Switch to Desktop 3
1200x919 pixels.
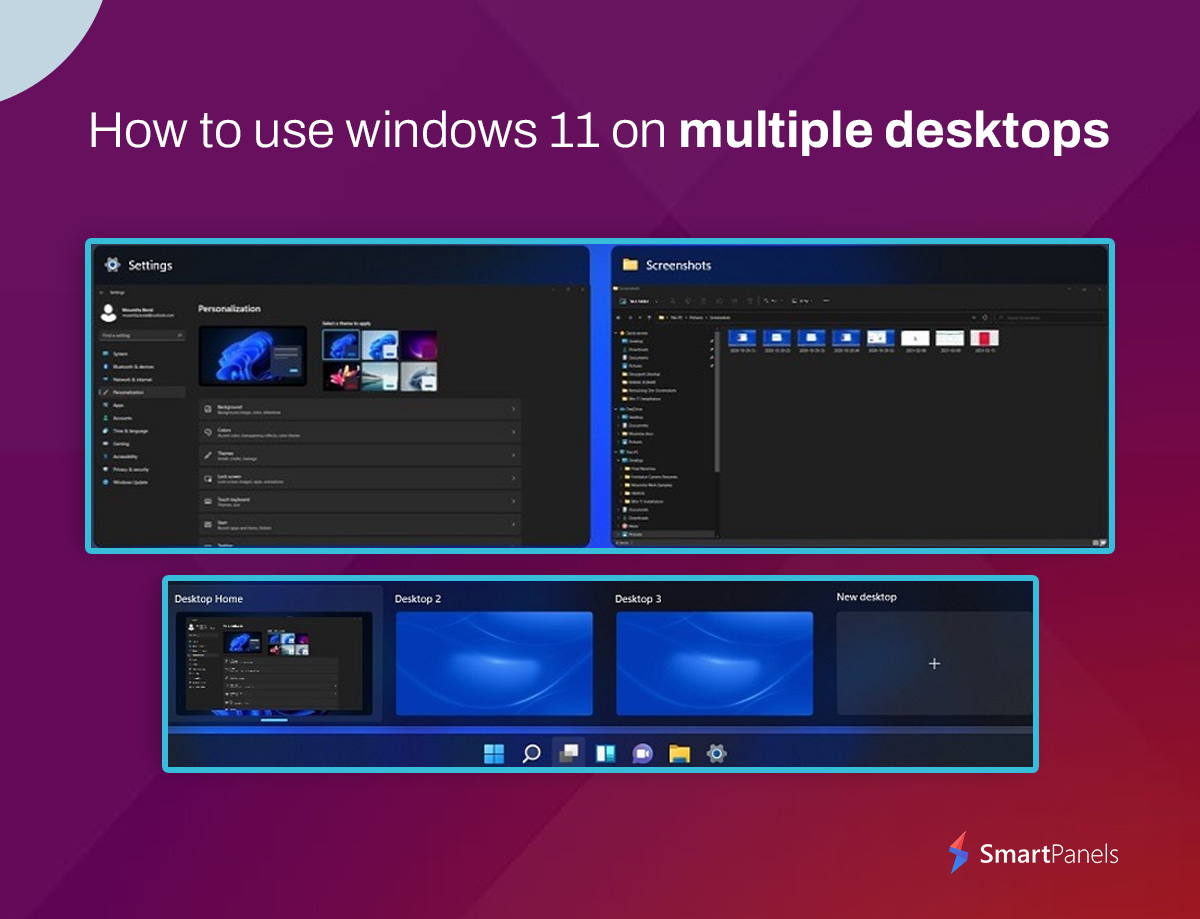(714, 663)
